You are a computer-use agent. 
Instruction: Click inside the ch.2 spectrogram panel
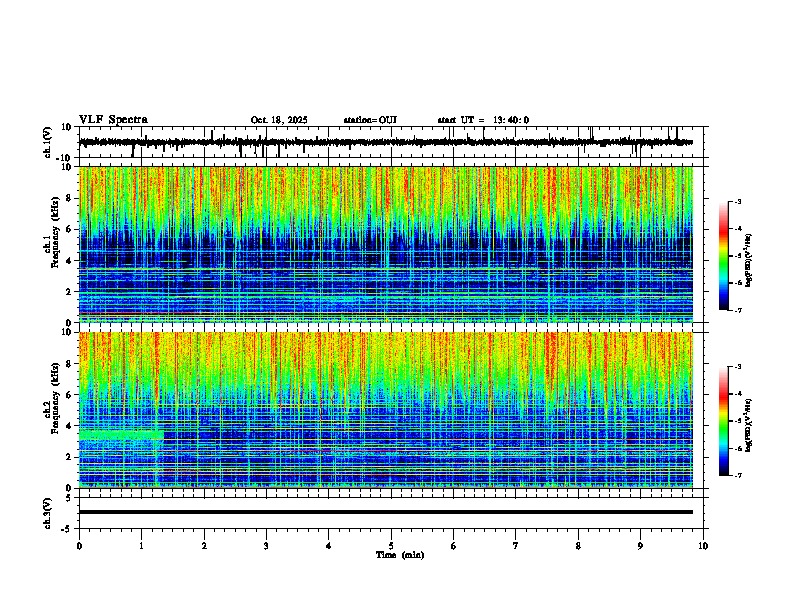point(386,410)
